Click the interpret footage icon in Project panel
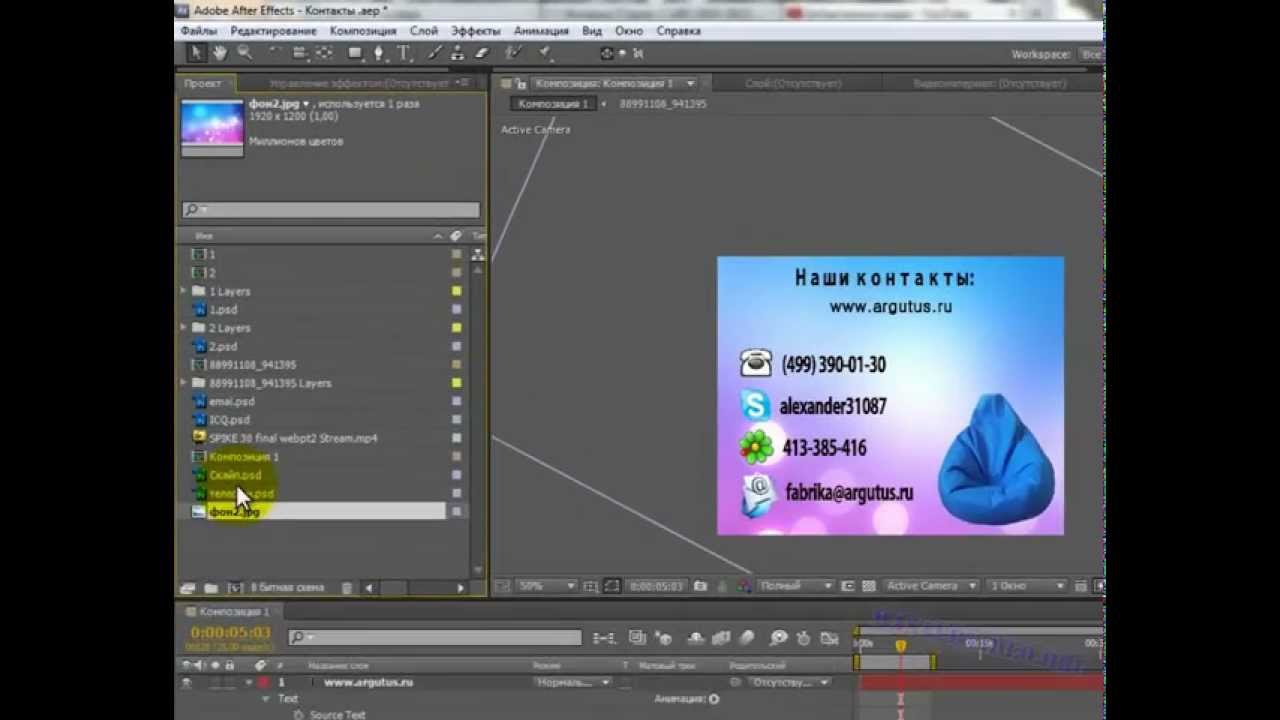This screenshot has height=720, width=1280. click(x=187, y=588)
